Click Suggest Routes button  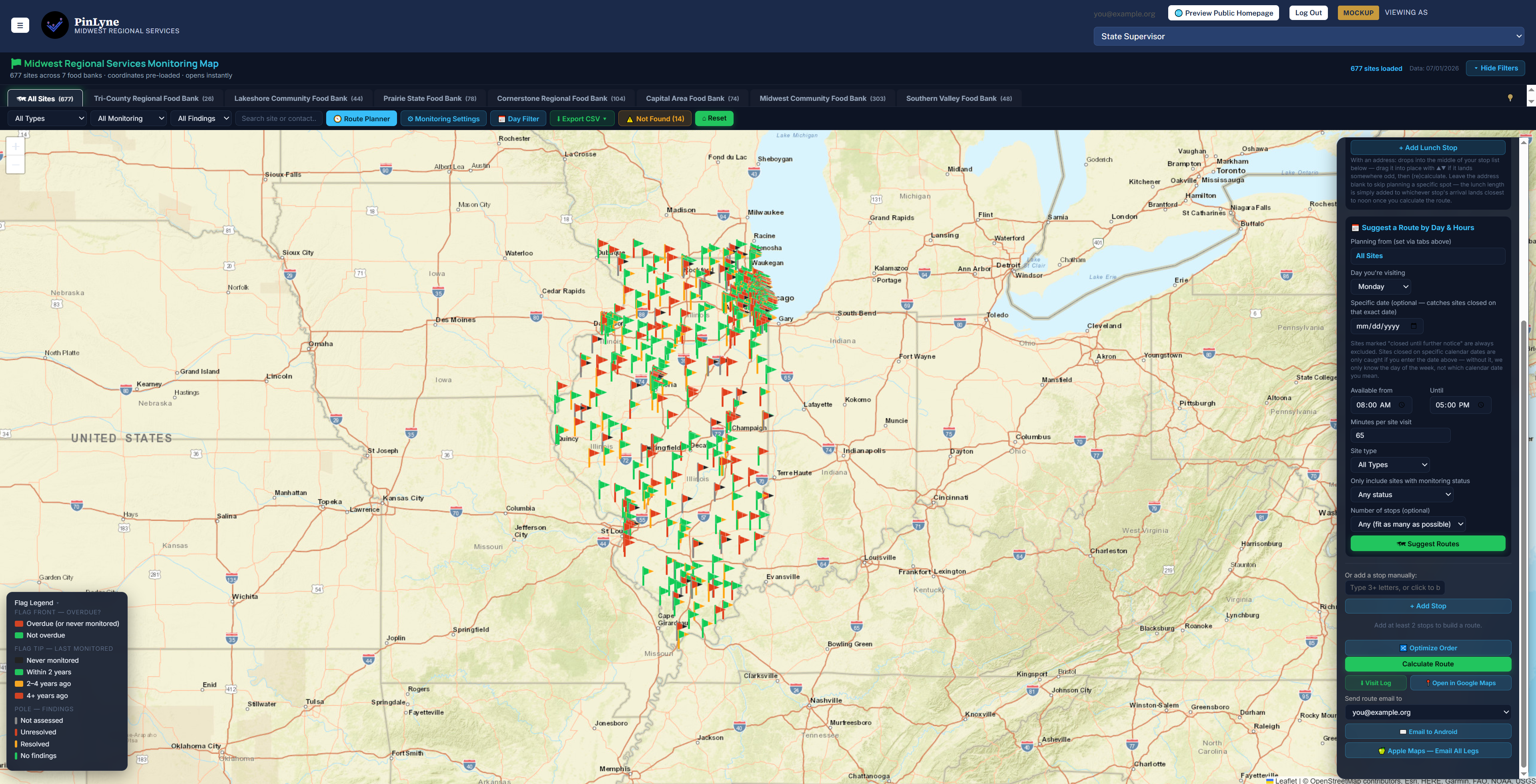coord(1428,544)
